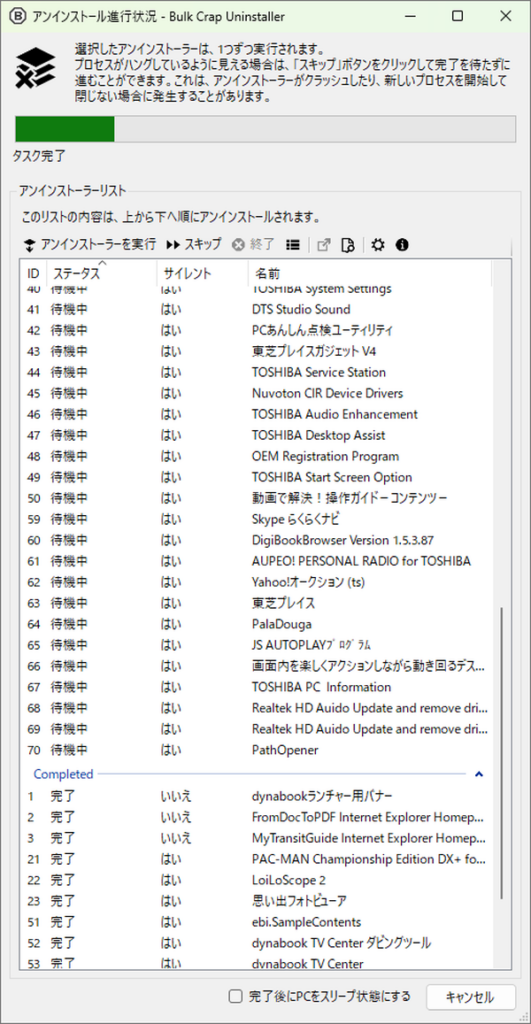Maximize the Bulk Crap Uninstaller window

[458, 16]
